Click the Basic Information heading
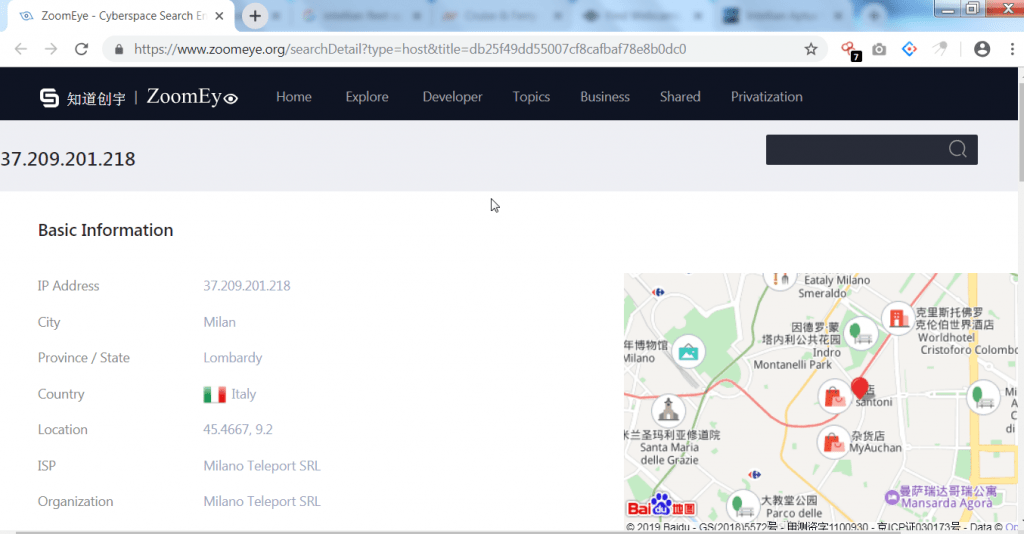 click(x=105, y=230)
